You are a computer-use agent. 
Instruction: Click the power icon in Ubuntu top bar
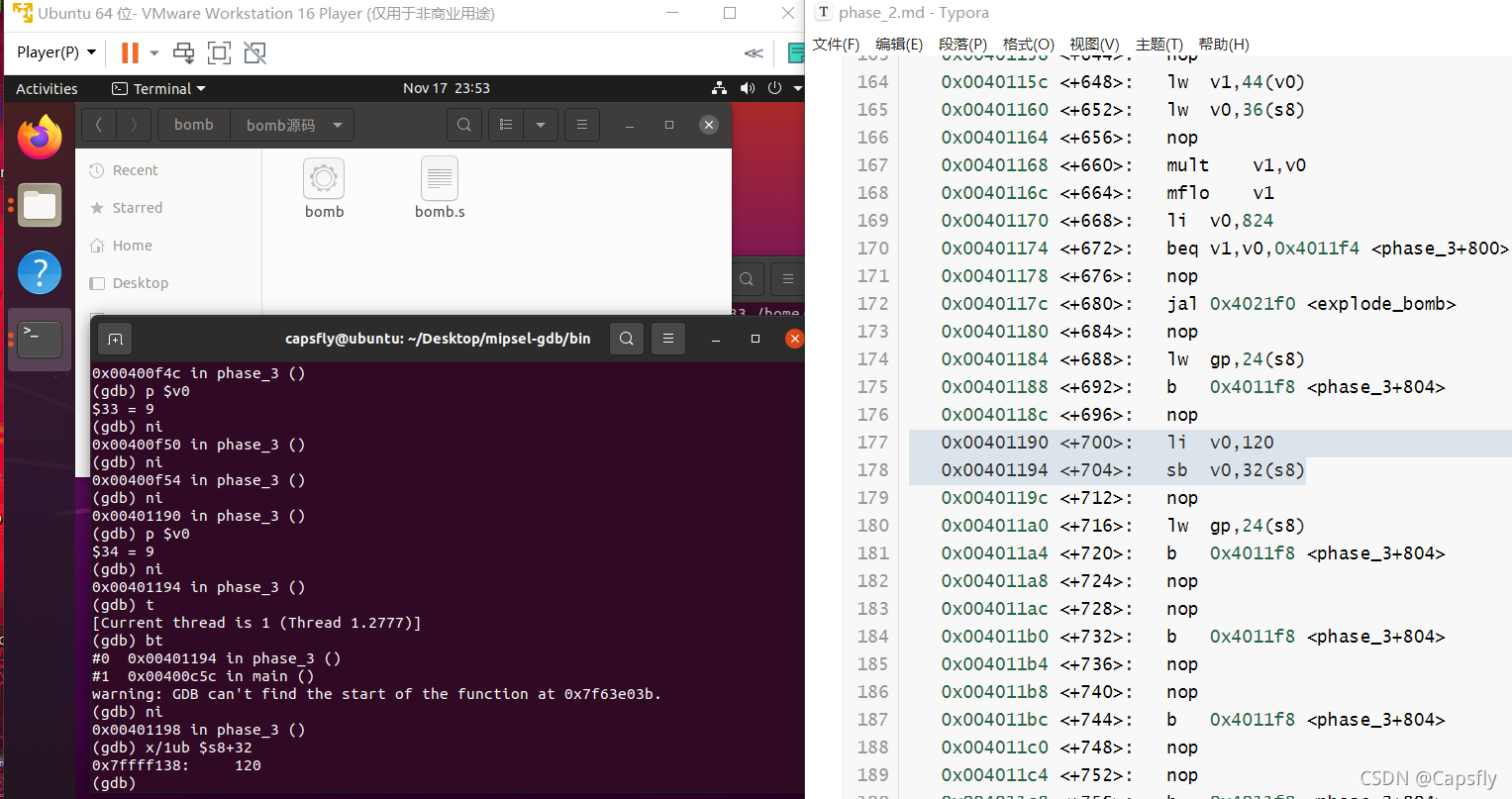[774, 88]
